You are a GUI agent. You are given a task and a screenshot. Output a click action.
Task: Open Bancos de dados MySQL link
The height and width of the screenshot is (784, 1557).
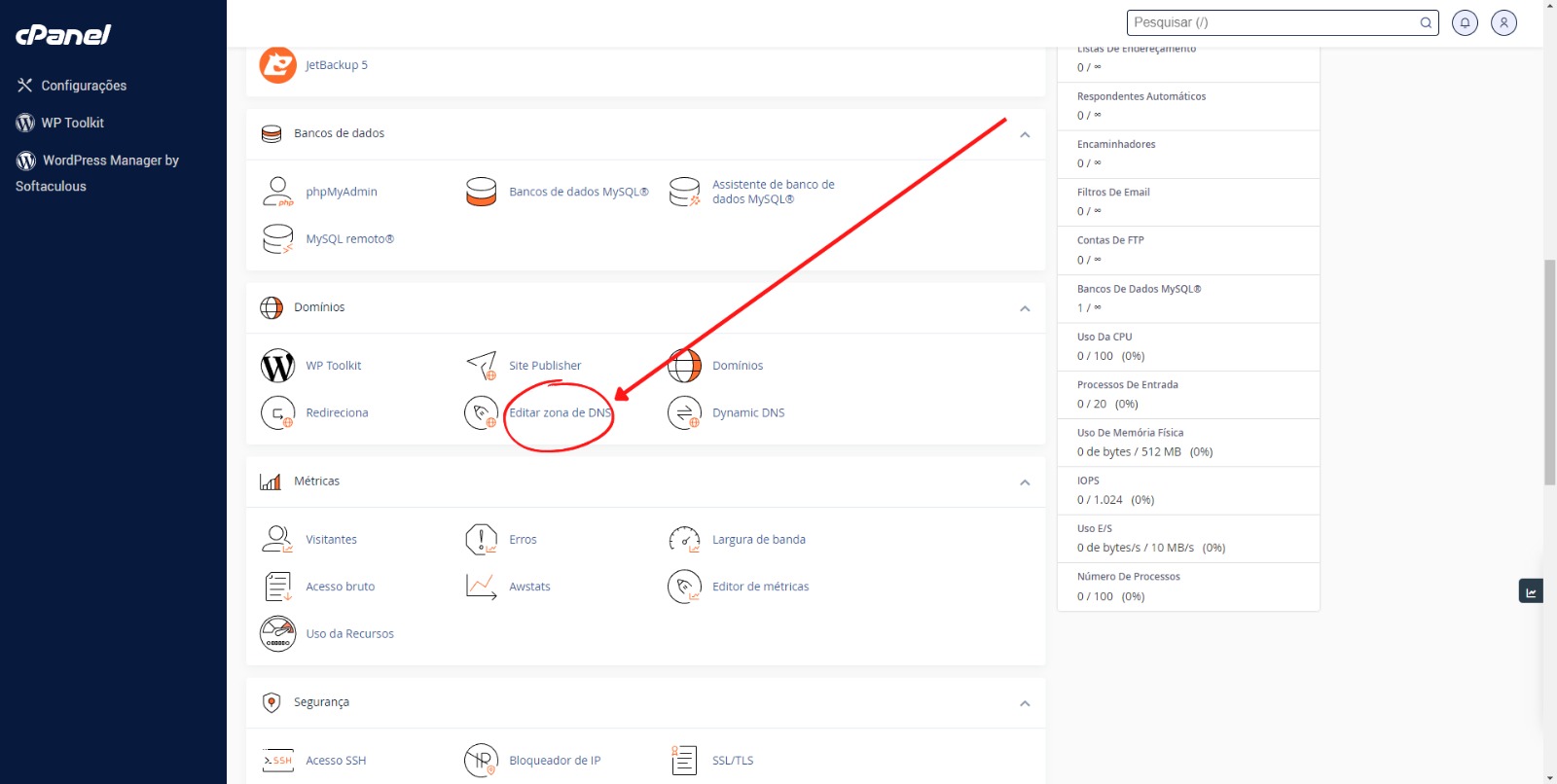(579, 192)
